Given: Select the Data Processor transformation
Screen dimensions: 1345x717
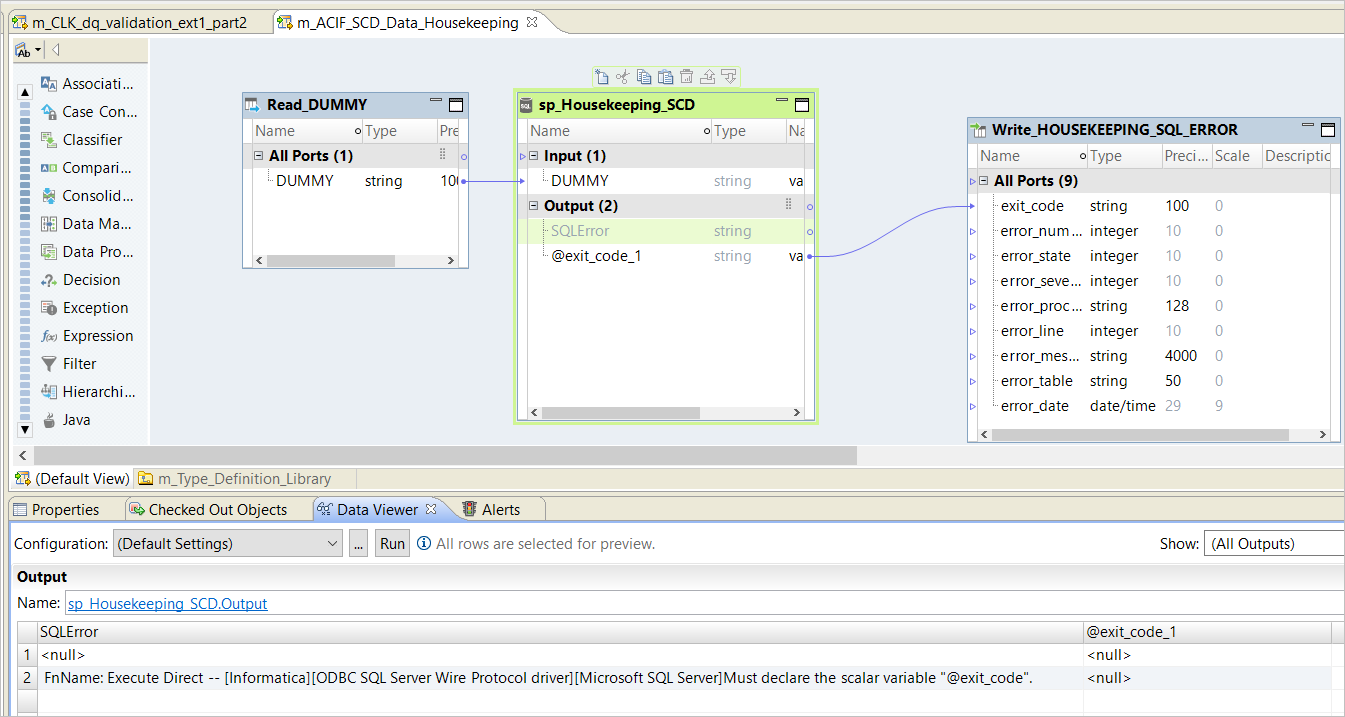Looking at the screenshot, I should [x=87, y=252].
